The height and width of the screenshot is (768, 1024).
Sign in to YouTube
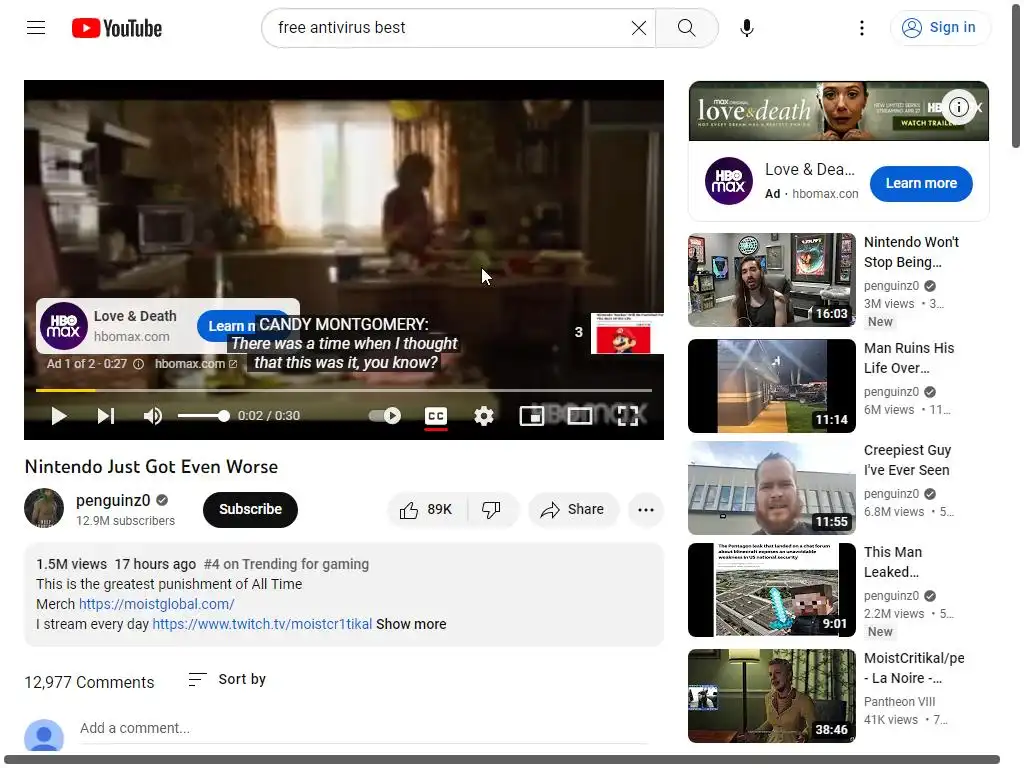pyautogui.click(x=939, y=27)
